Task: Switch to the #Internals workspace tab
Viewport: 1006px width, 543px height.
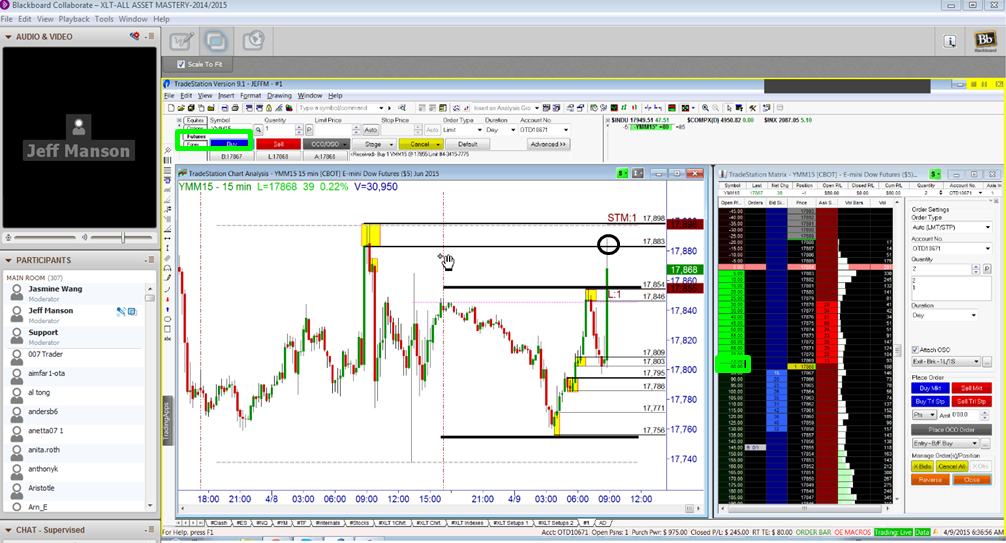Action: tap(327, 523)
